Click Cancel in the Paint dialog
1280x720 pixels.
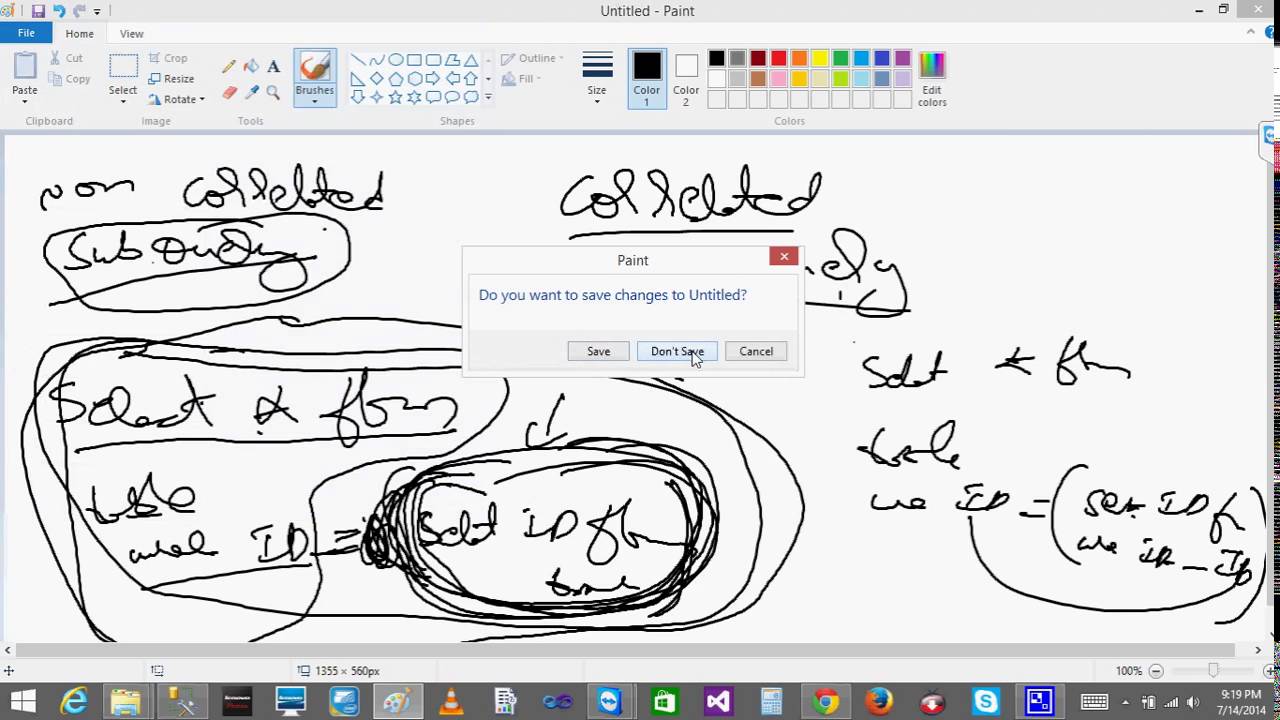click(756, 351)
